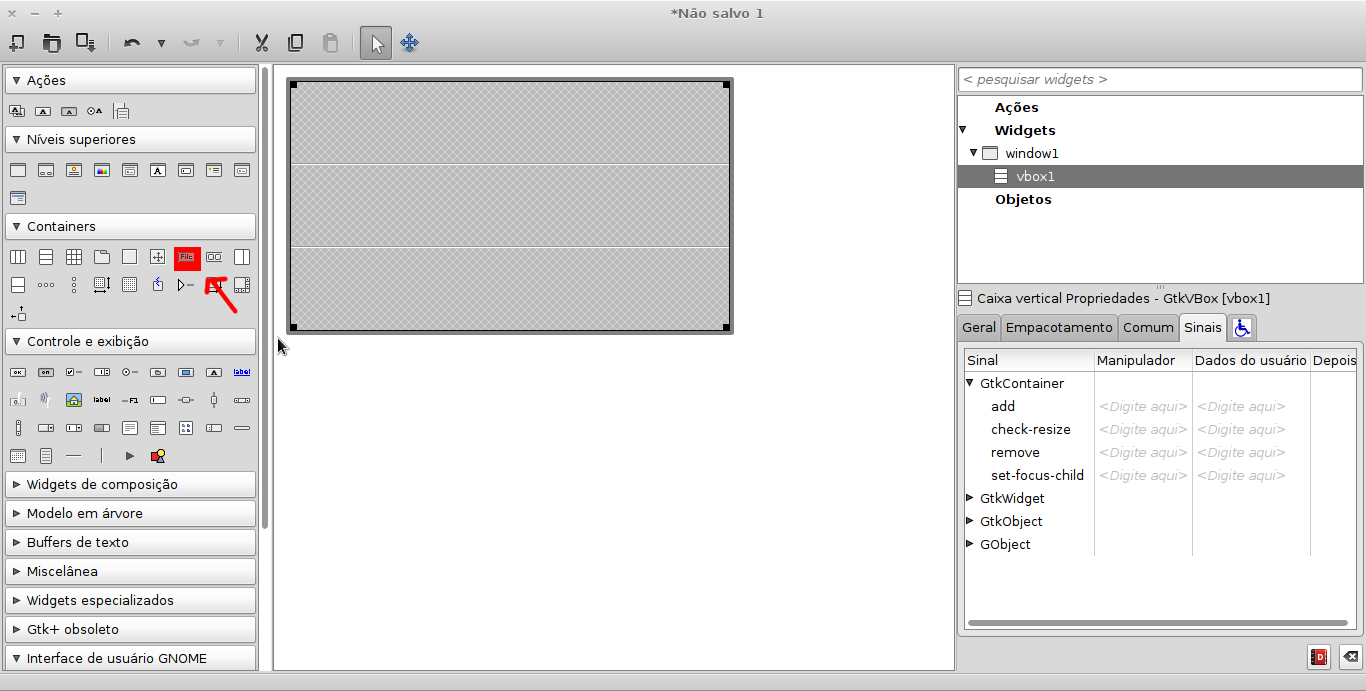Screen dimensions: 1366x691
Task: Choose the Table container icon
Action: 74,257
